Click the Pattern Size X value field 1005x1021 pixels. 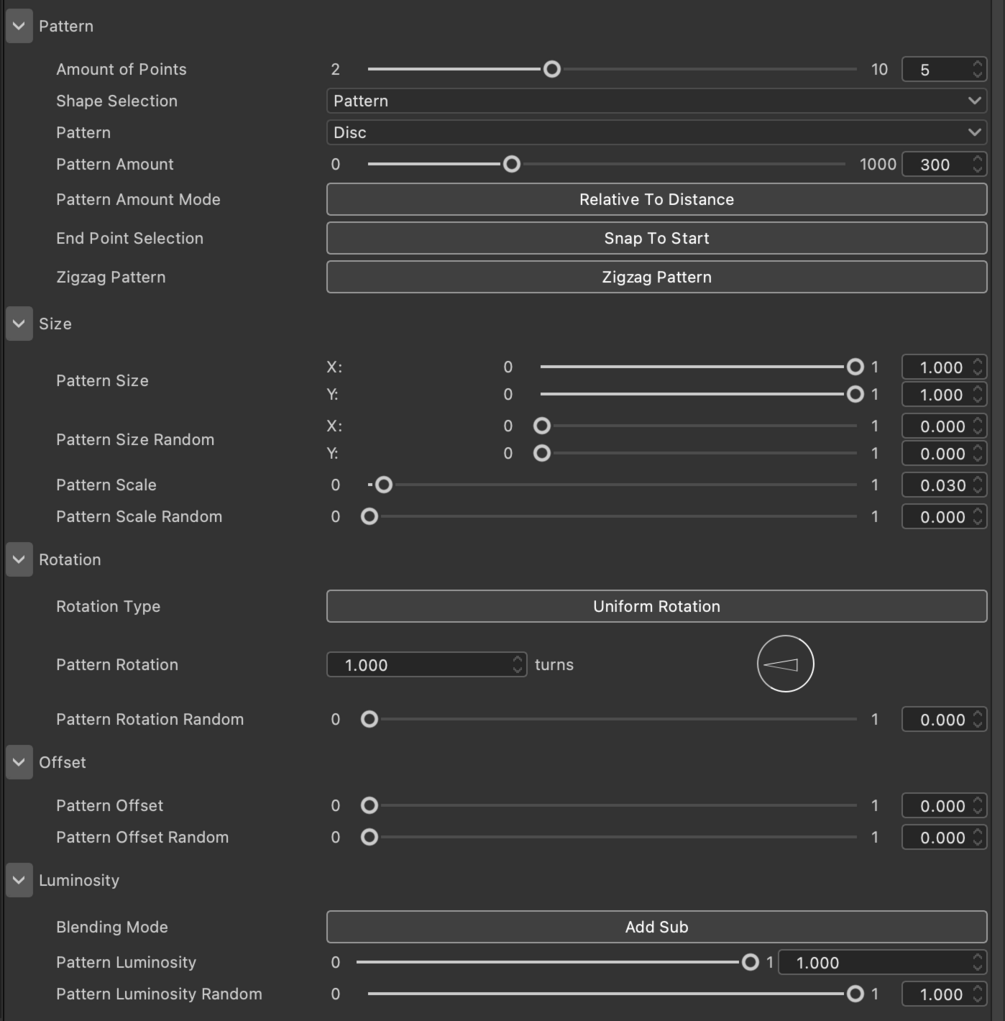click(x=944, y=367)
